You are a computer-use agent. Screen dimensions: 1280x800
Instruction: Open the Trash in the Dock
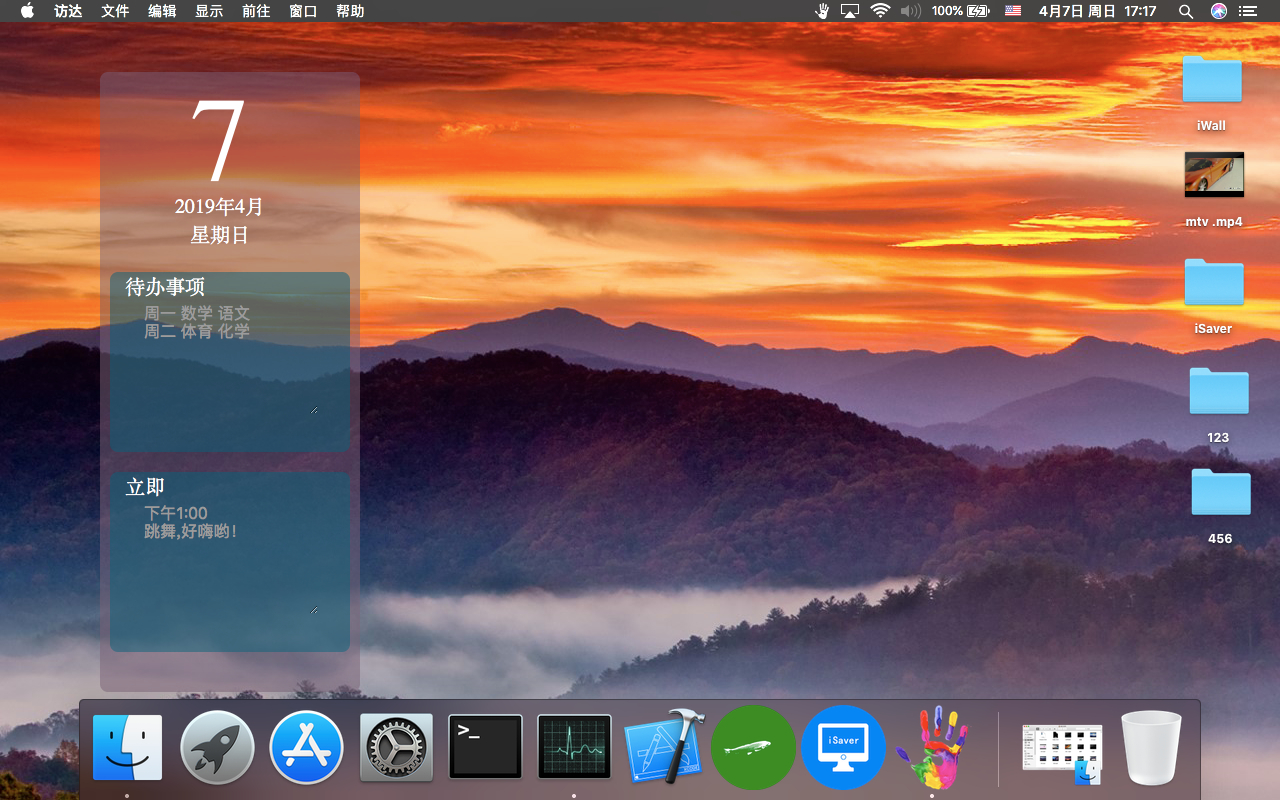pos(1152,747)
